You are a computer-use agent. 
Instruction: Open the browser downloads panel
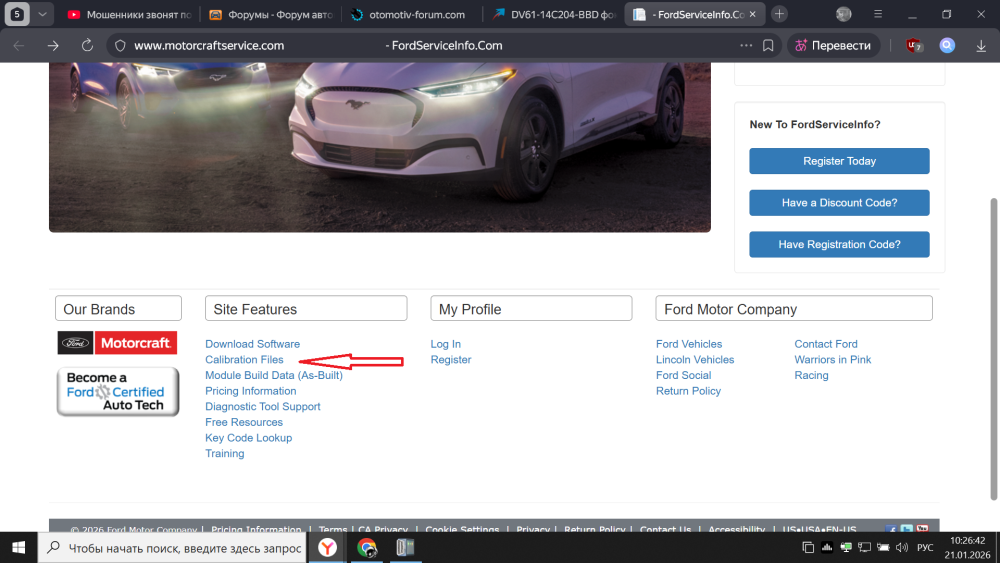981,45
